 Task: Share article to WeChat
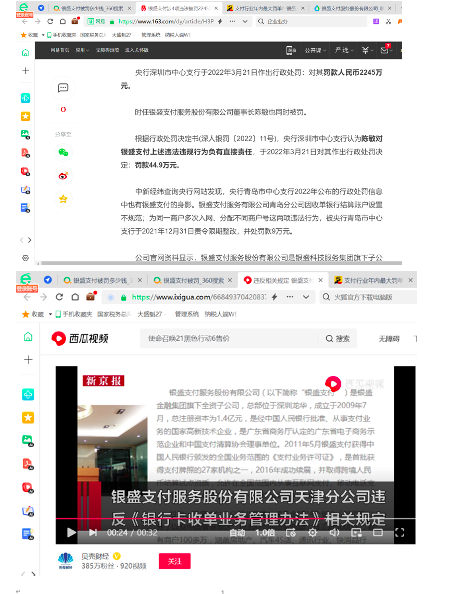click(63, 152)
